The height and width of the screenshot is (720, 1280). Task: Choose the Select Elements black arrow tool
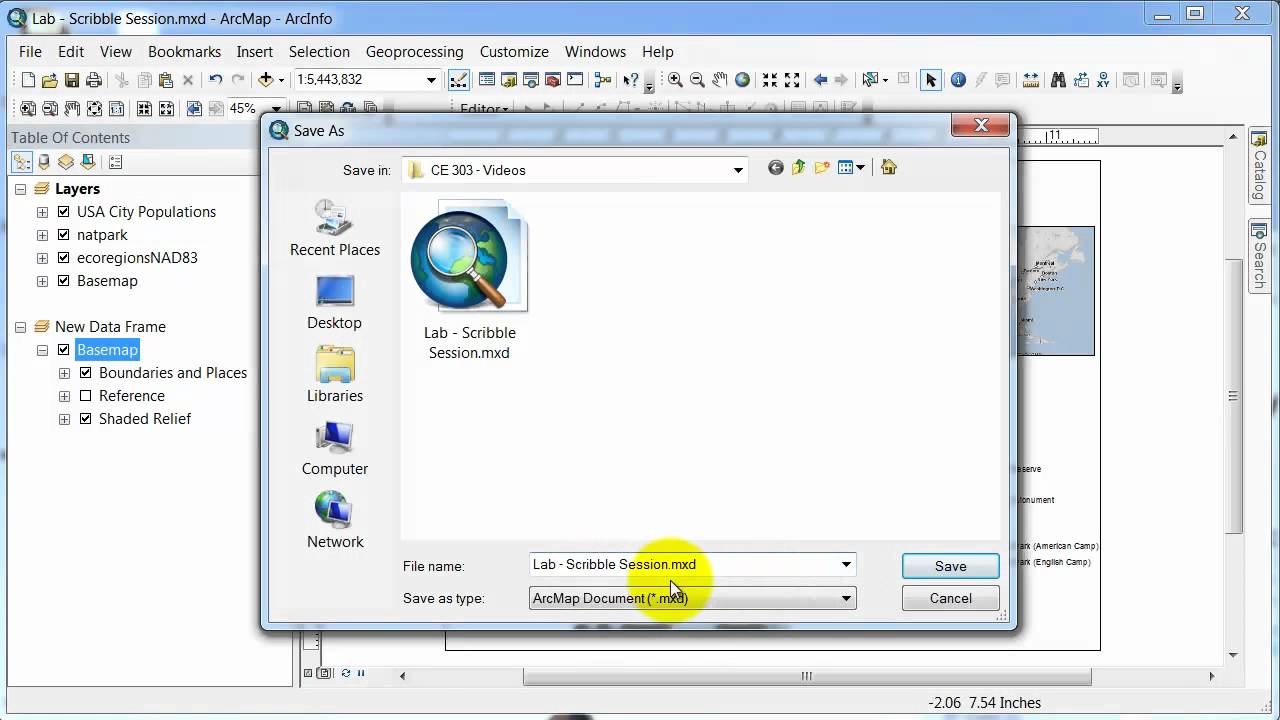click(x=931, y=80)
